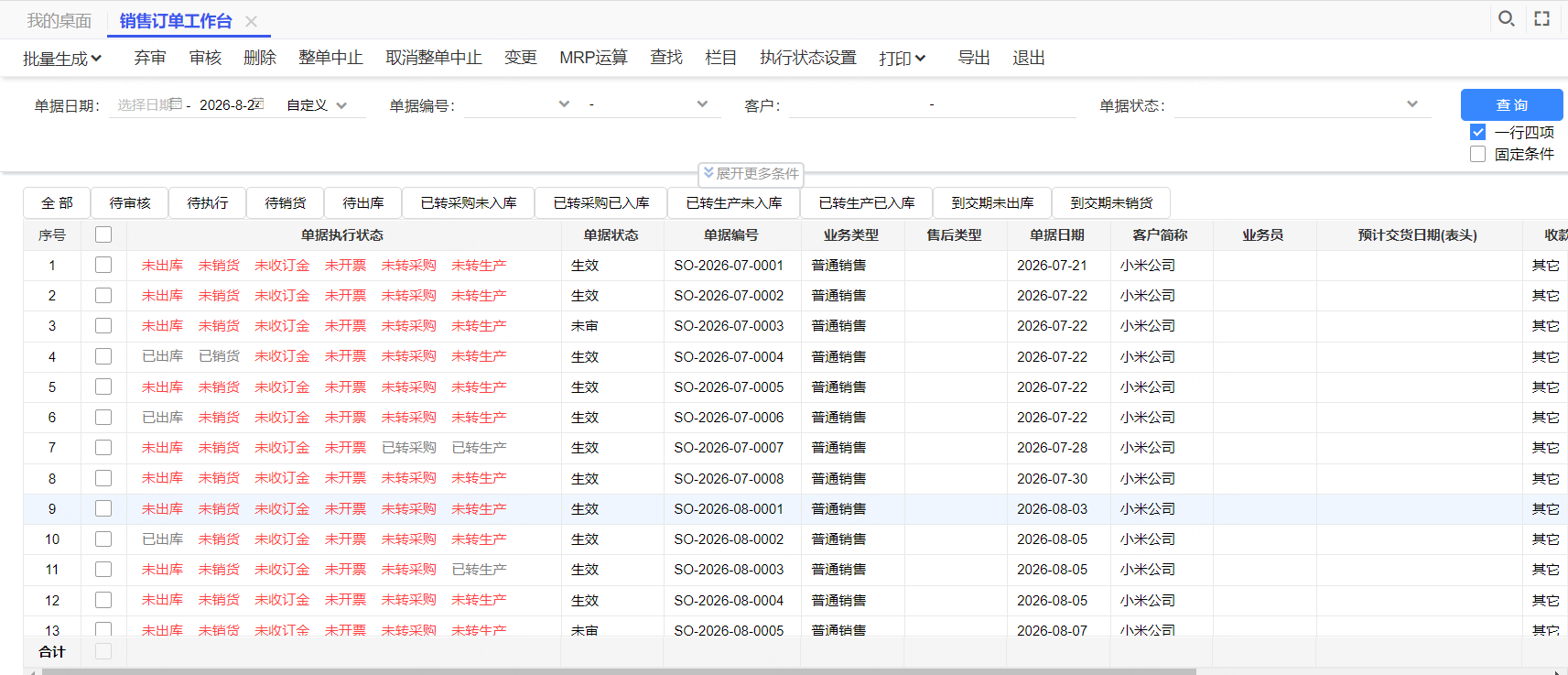Image resolution: width=1568 pixels, height=675 pixels.
Task: Click order number SO-2026-07-0005
Action: coord(729,386)
